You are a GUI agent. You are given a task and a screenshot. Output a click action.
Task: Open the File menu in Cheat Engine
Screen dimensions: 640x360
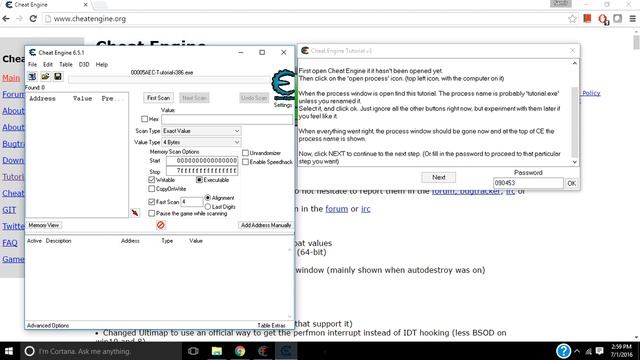(32, 64)
